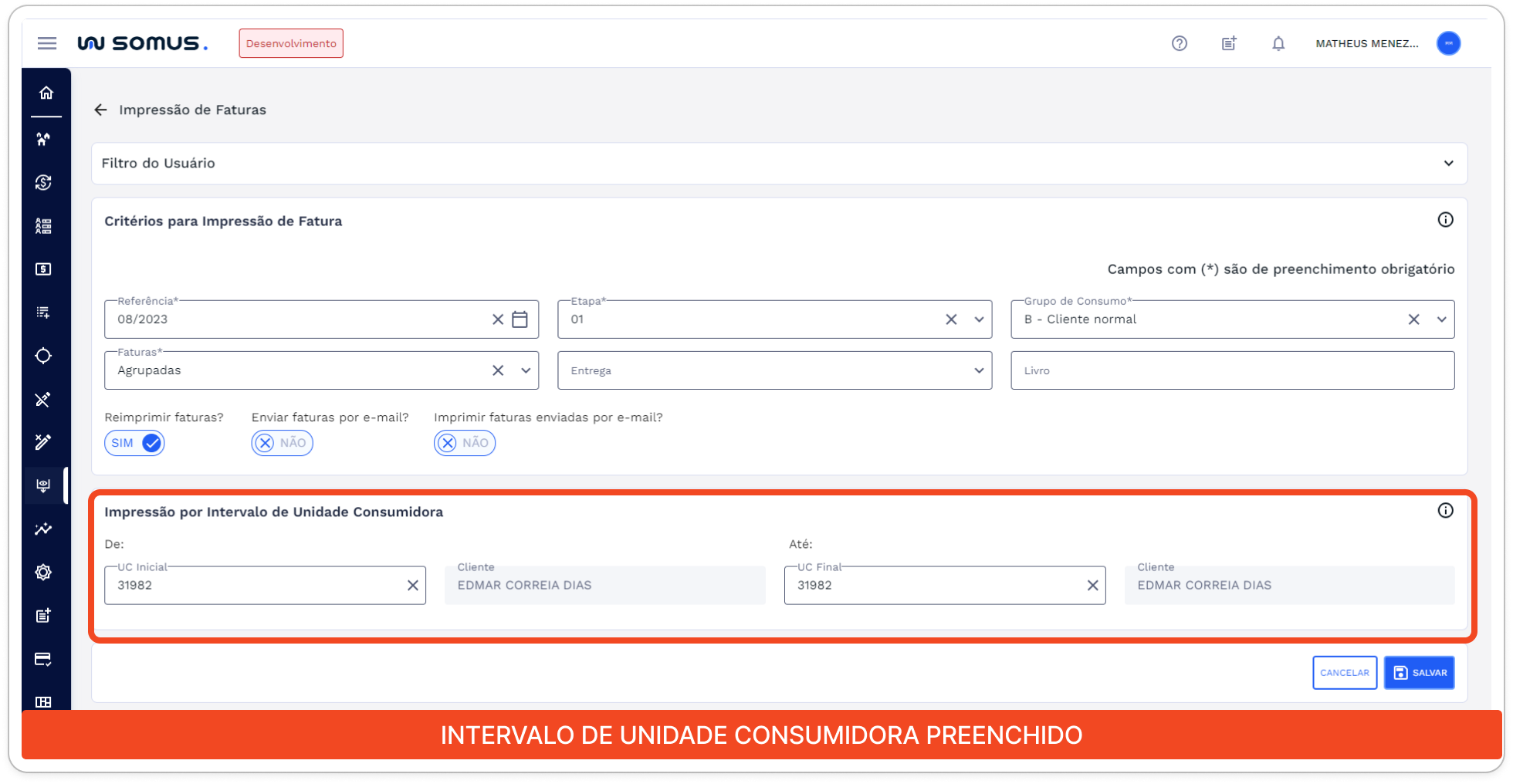Open the Home icon in the sidebar
Image resolution: width=1513 pixels, height=784 pixels.
pos(46,92)
